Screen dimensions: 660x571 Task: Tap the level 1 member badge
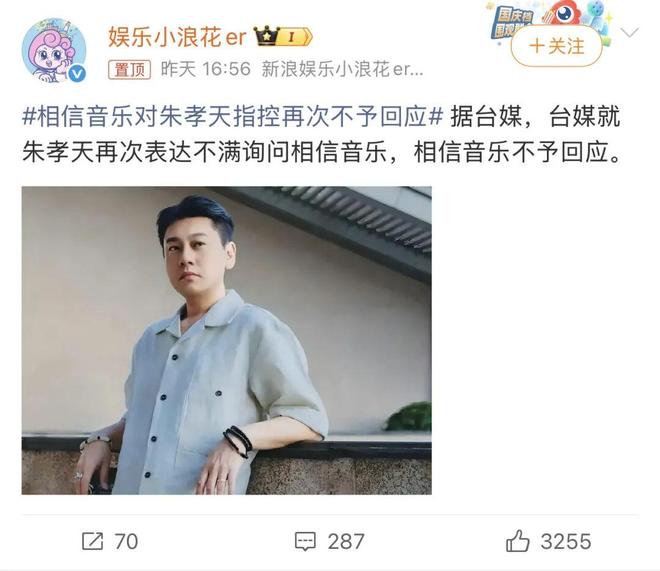[295, 37]
